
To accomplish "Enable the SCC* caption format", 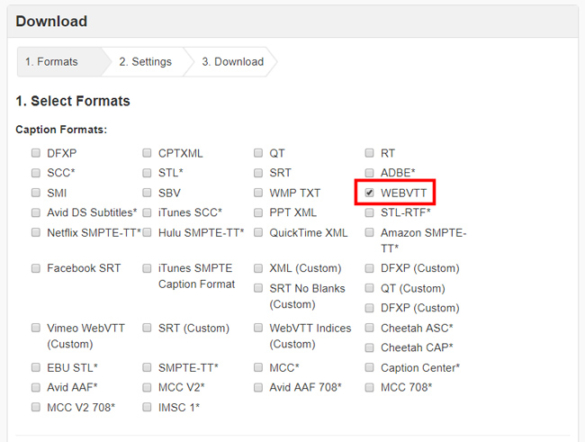I will click(36, 173).
